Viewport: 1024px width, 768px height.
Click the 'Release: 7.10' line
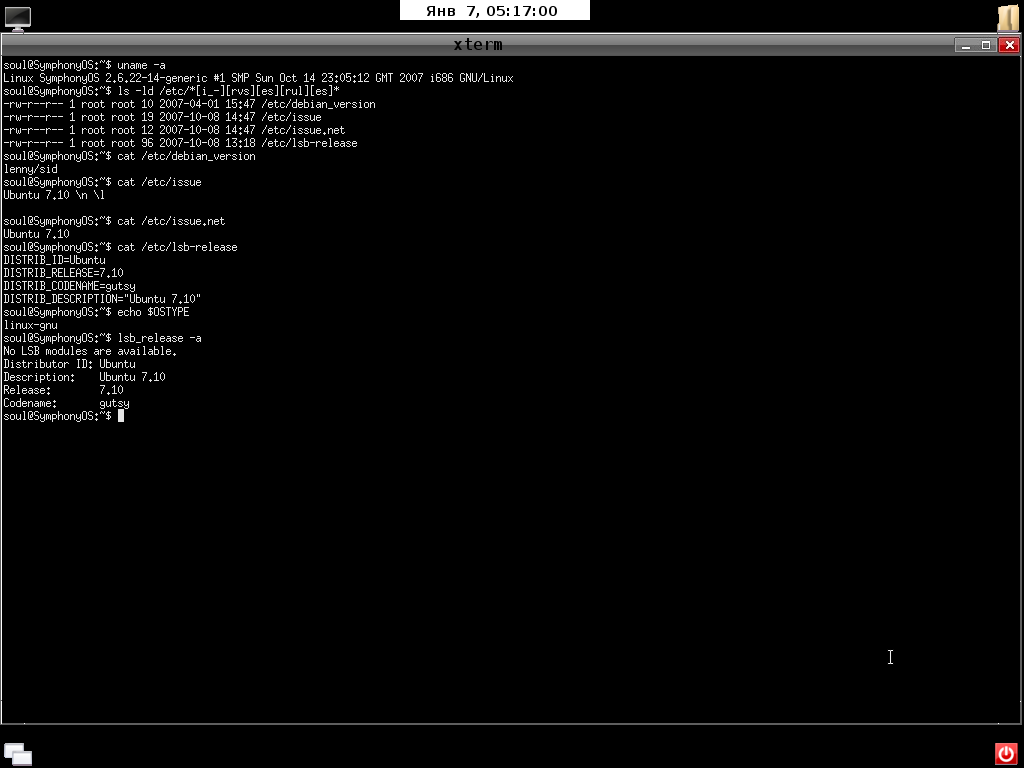(x=63, y=391)
